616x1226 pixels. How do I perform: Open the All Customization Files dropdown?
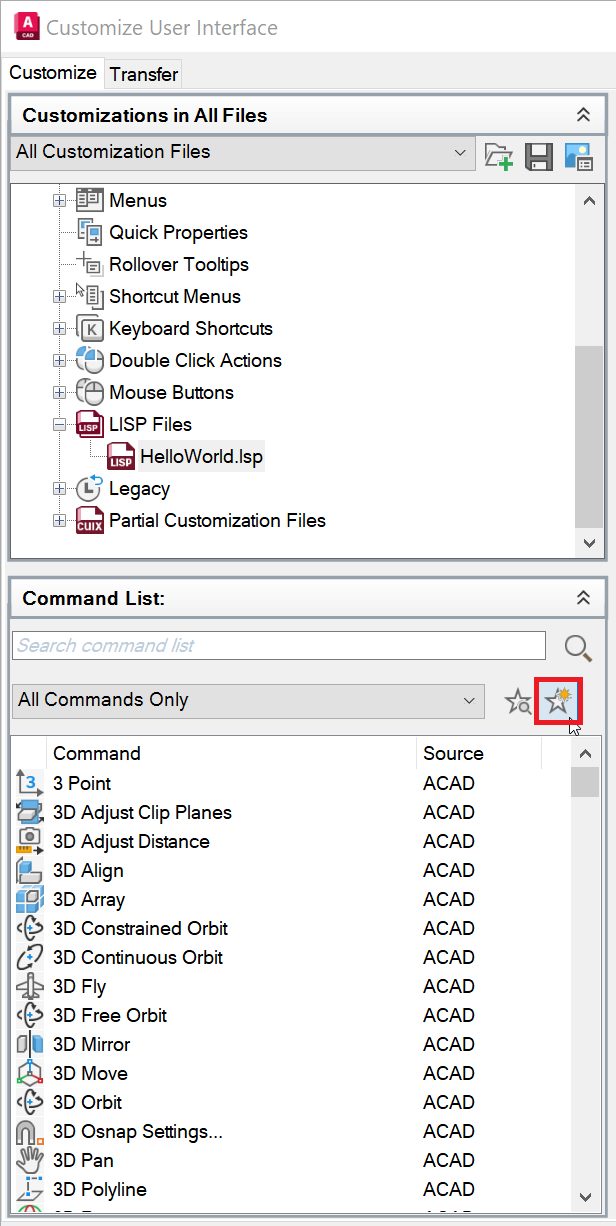pyautogui.click(x=460, y=153)
